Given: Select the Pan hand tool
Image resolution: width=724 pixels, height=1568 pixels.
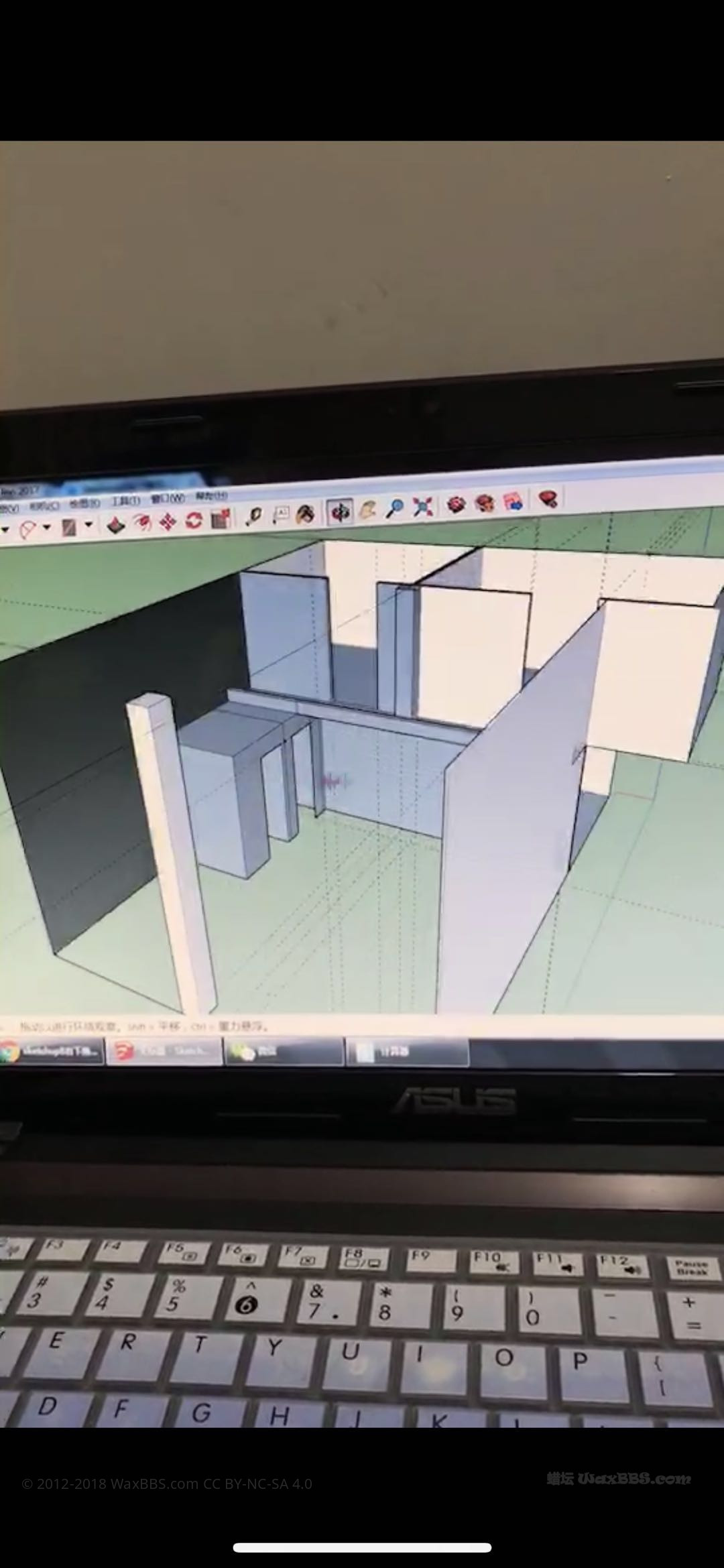Looking at the screenshot, I should coord(367,511).
